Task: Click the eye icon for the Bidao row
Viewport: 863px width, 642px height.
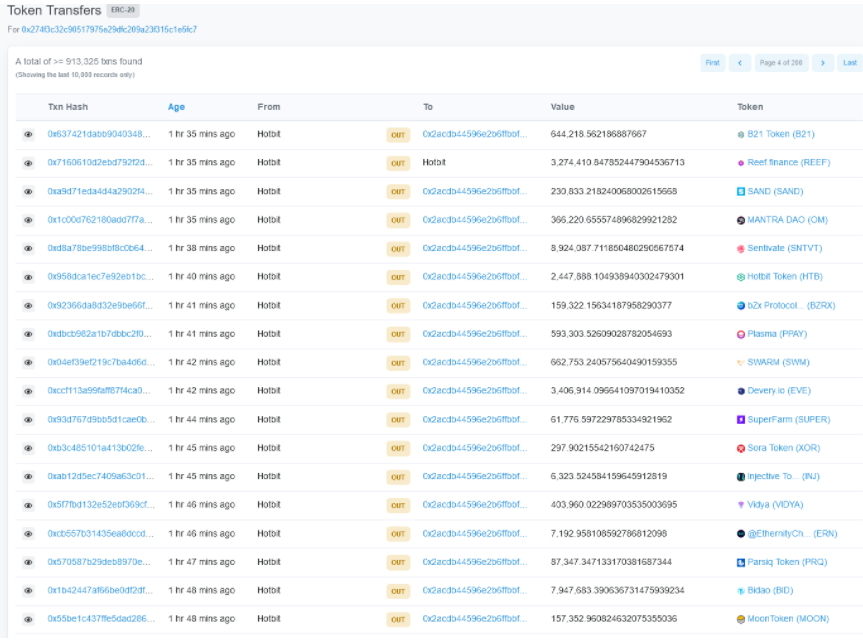Action: point(28,591)
